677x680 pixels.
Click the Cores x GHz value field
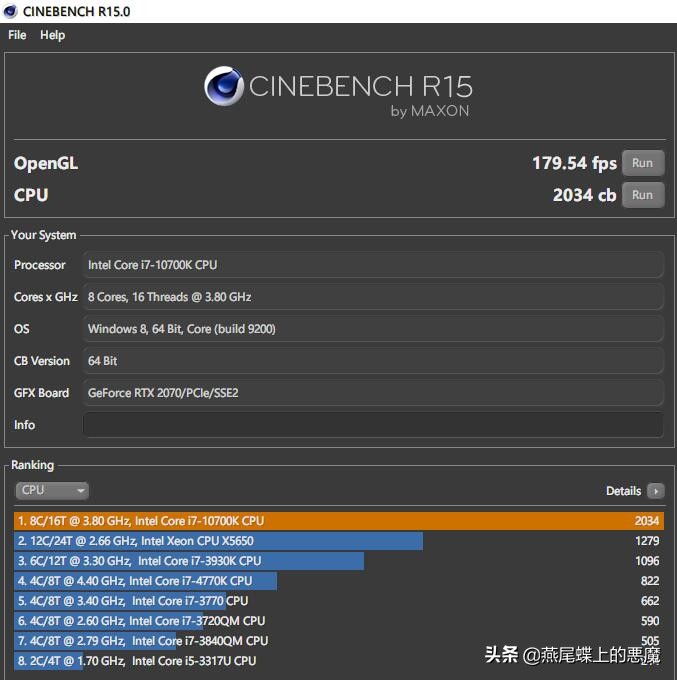(x=373, y=297)
